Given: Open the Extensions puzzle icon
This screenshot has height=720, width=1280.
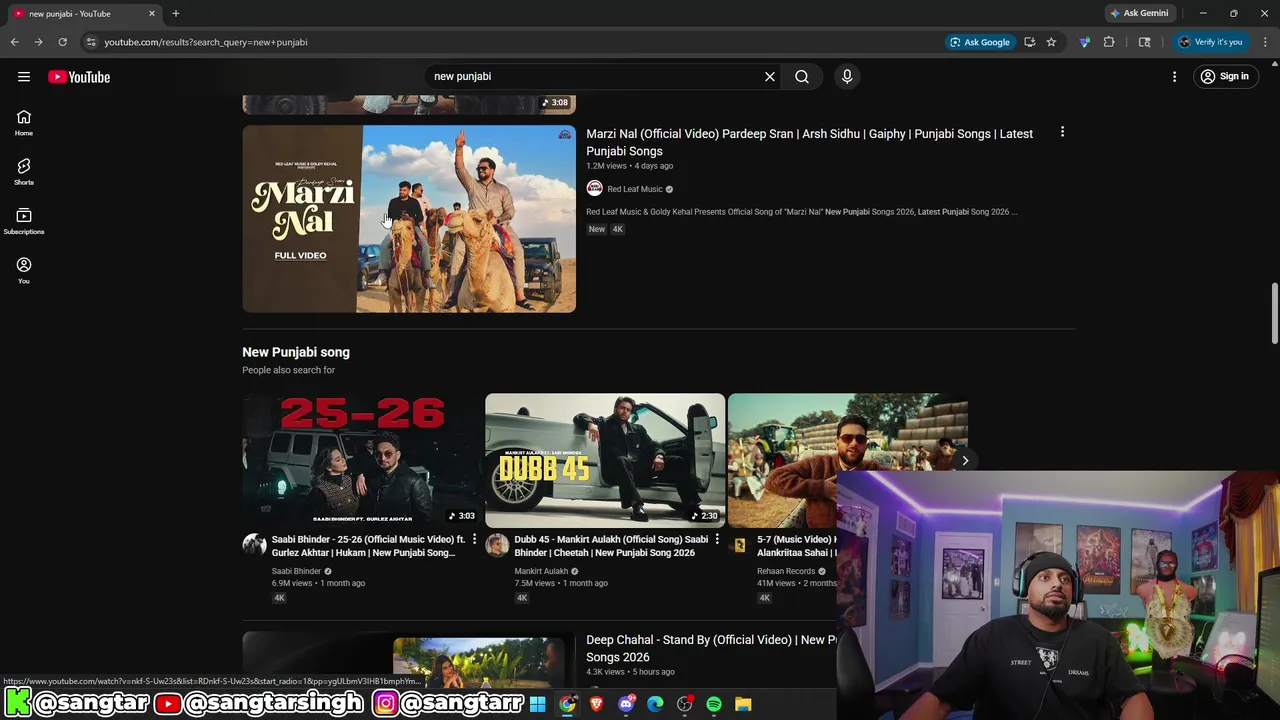Looking at the screenshot, I should coord(1109,42).
